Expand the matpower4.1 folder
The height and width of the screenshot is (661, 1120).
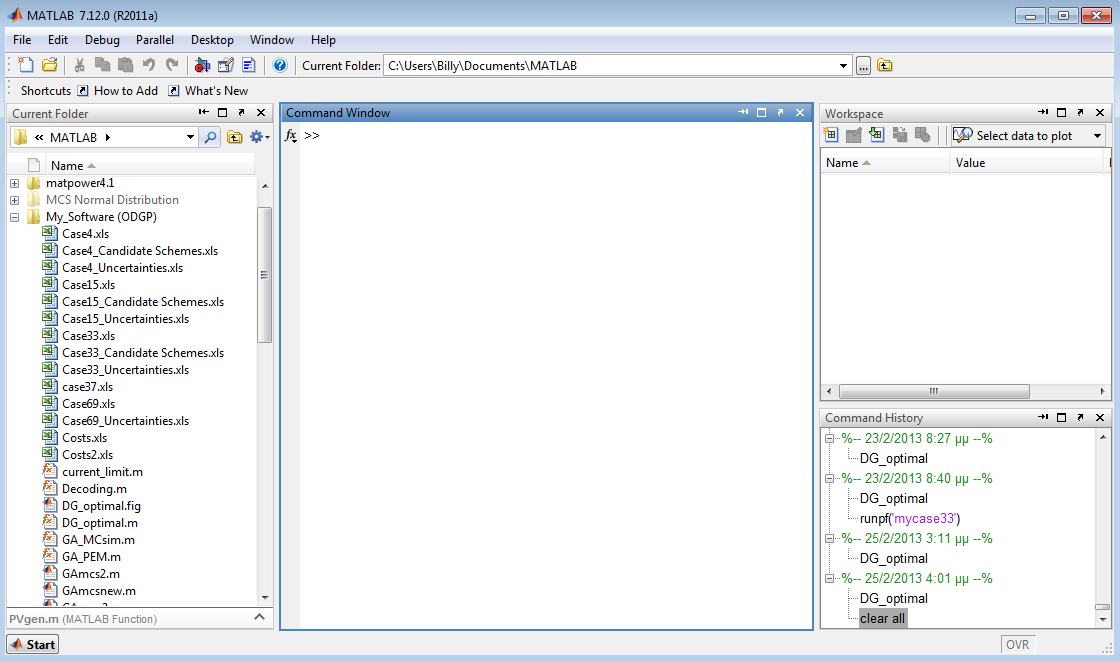pos(14,184)
